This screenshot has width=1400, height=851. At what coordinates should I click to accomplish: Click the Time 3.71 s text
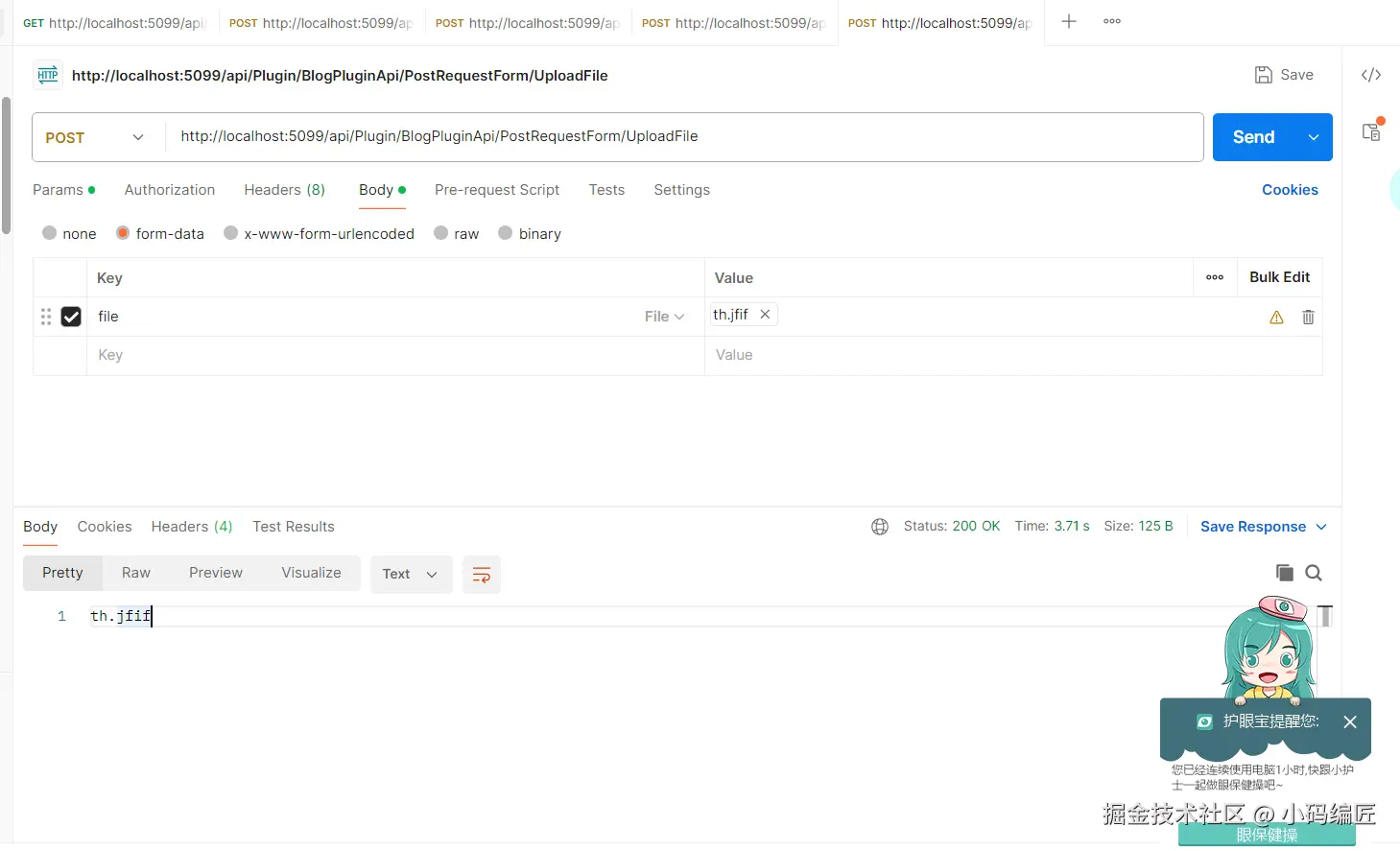click(x=1052, y=527)
